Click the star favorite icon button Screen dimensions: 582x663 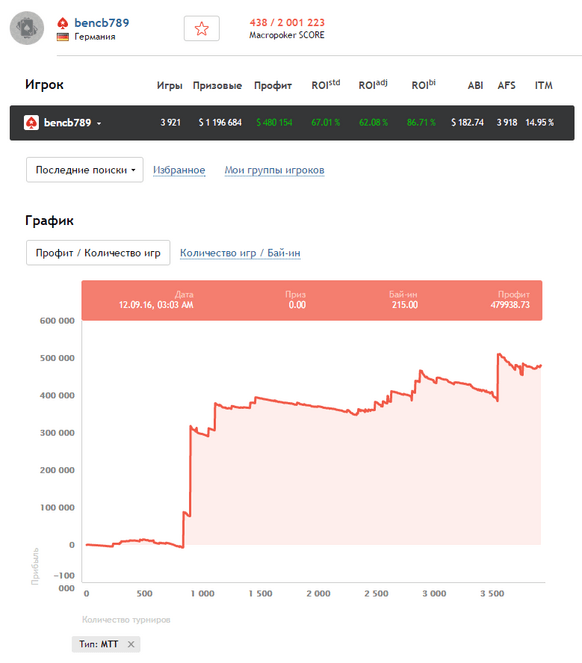tap(201, 28)
